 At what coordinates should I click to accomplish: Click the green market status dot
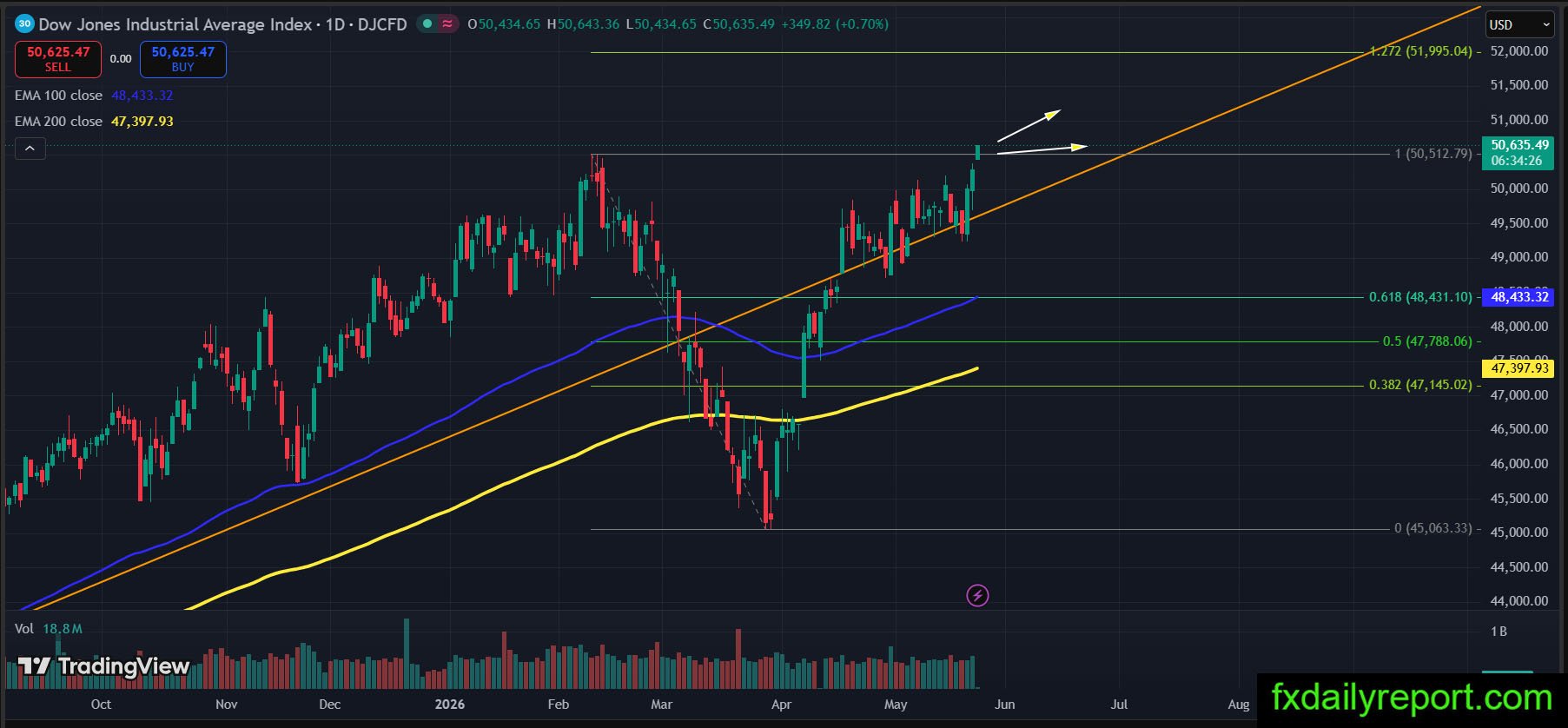[427, 24]
